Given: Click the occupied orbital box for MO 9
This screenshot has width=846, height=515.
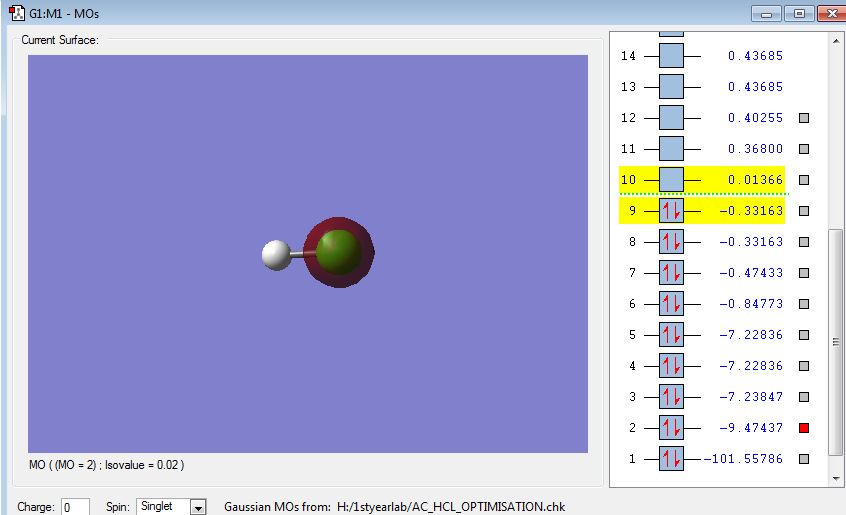Looking at the screenshot, I should point(671,211).
